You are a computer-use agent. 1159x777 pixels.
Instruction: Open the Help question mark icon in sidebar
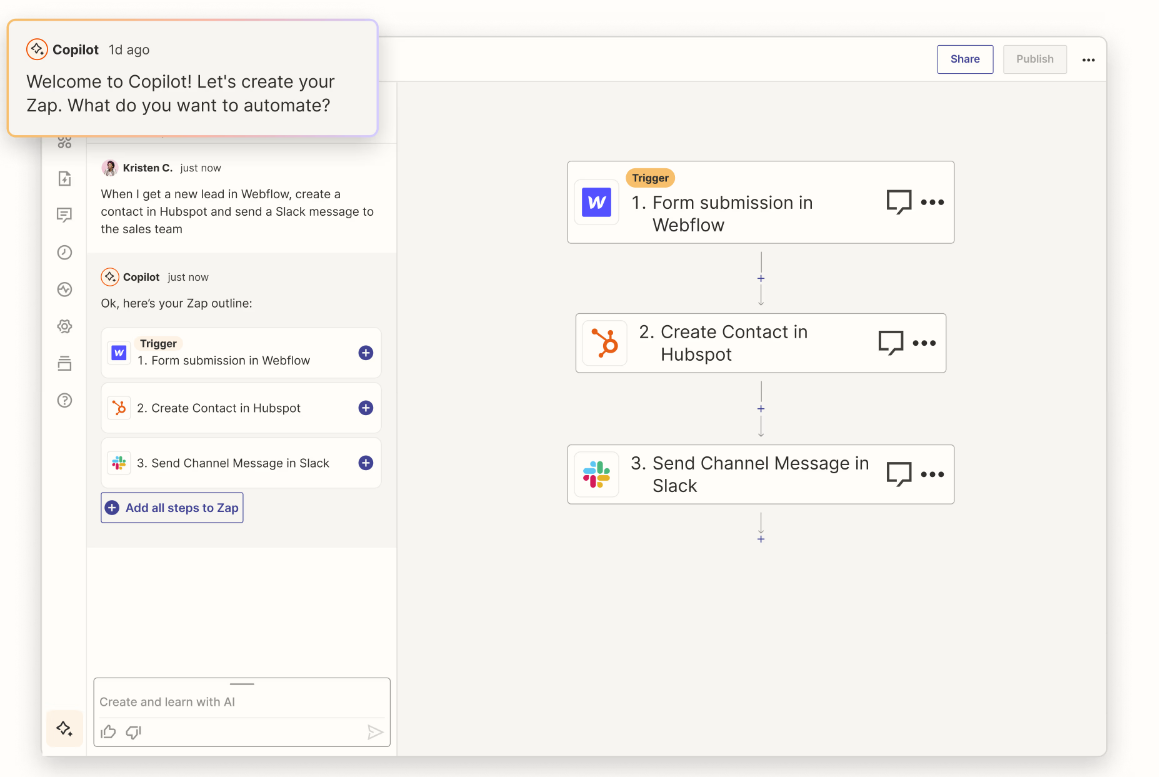pos(64,399)
